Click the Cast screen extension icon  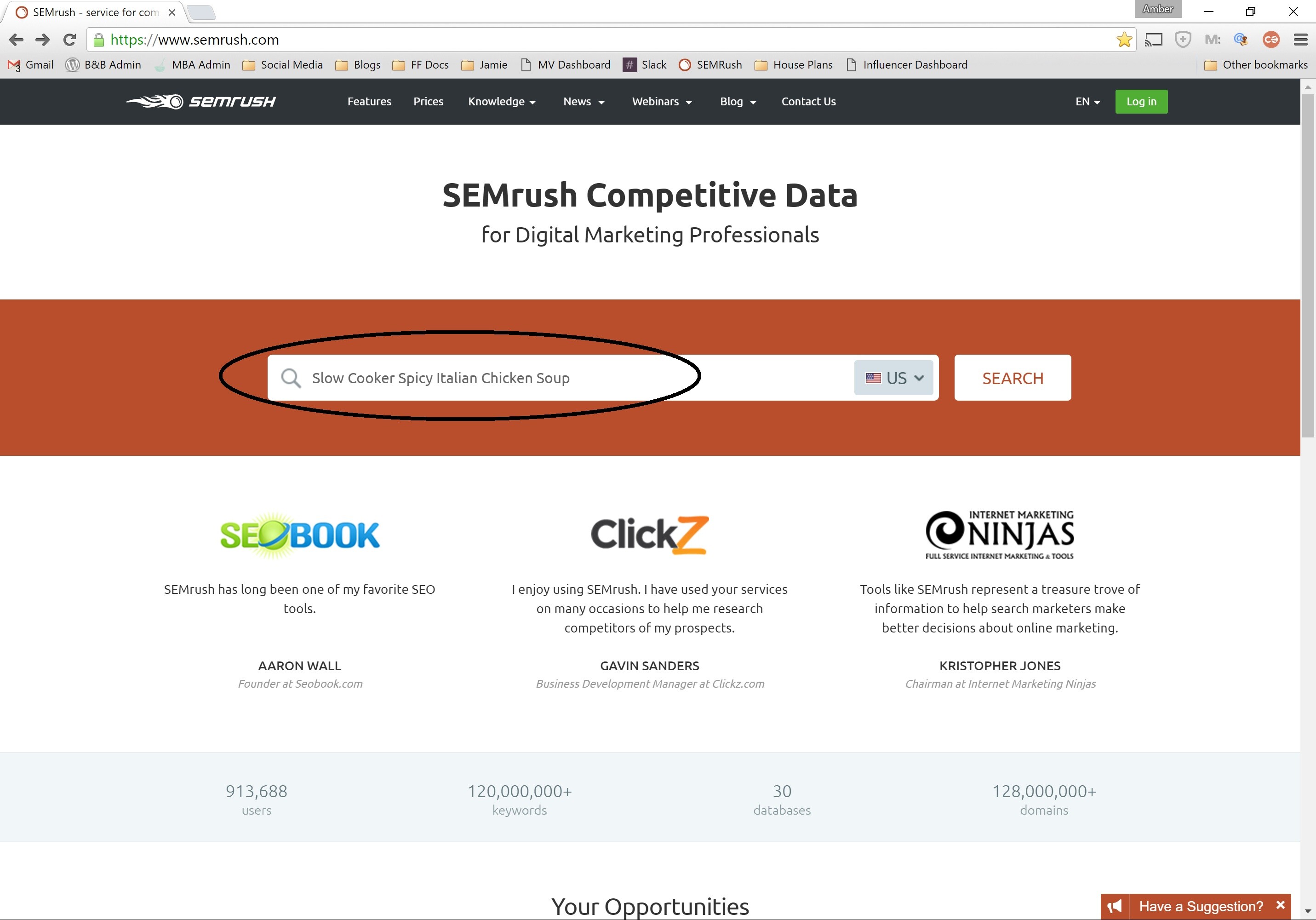(1153, 40)
